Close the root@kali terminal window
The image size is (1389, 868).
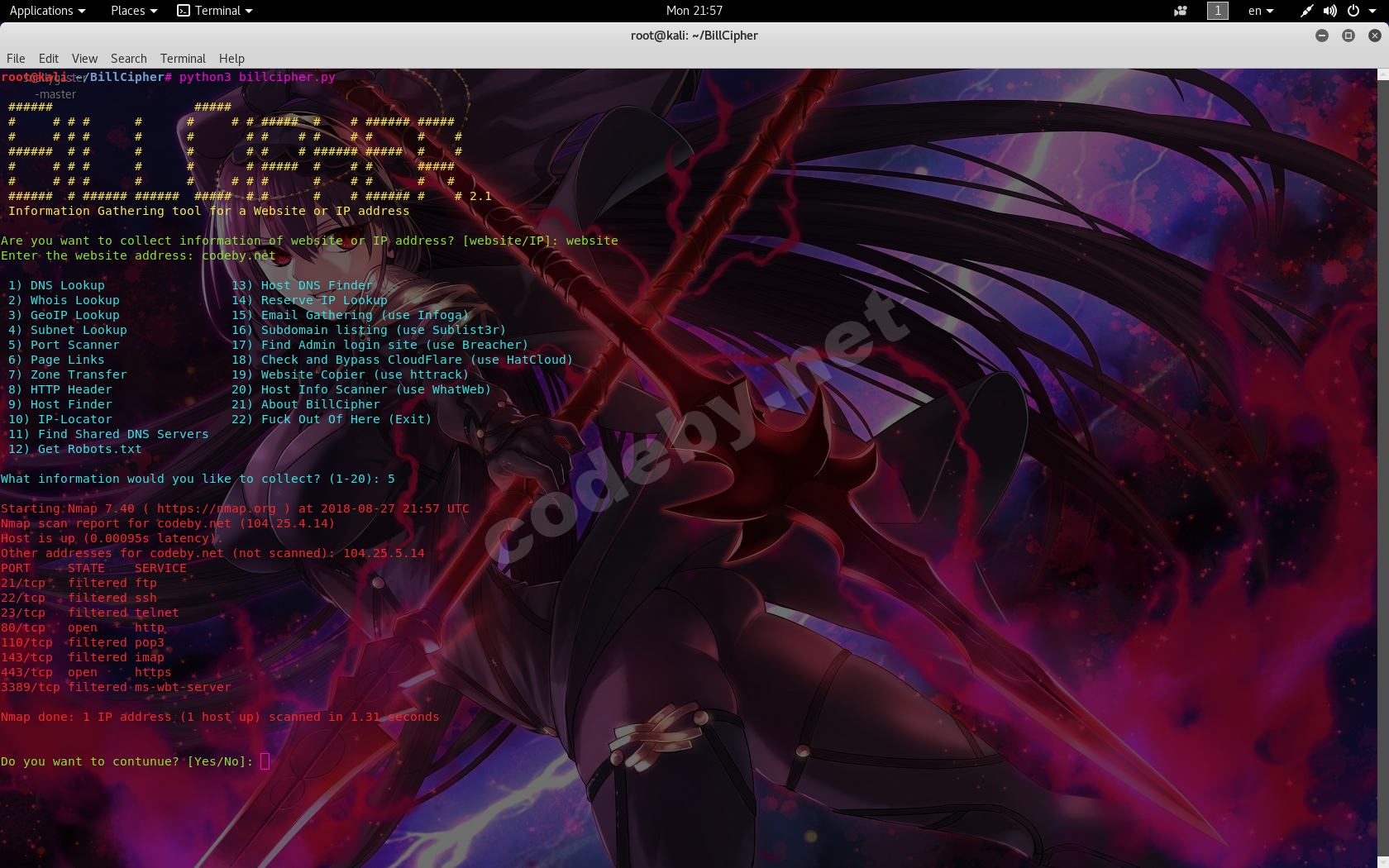[x=1375, y=36]
